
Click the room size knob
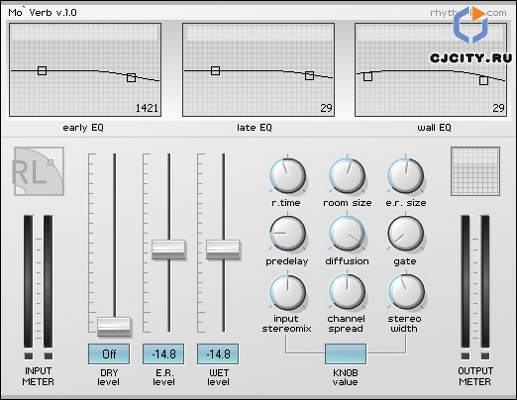[347, 176]
